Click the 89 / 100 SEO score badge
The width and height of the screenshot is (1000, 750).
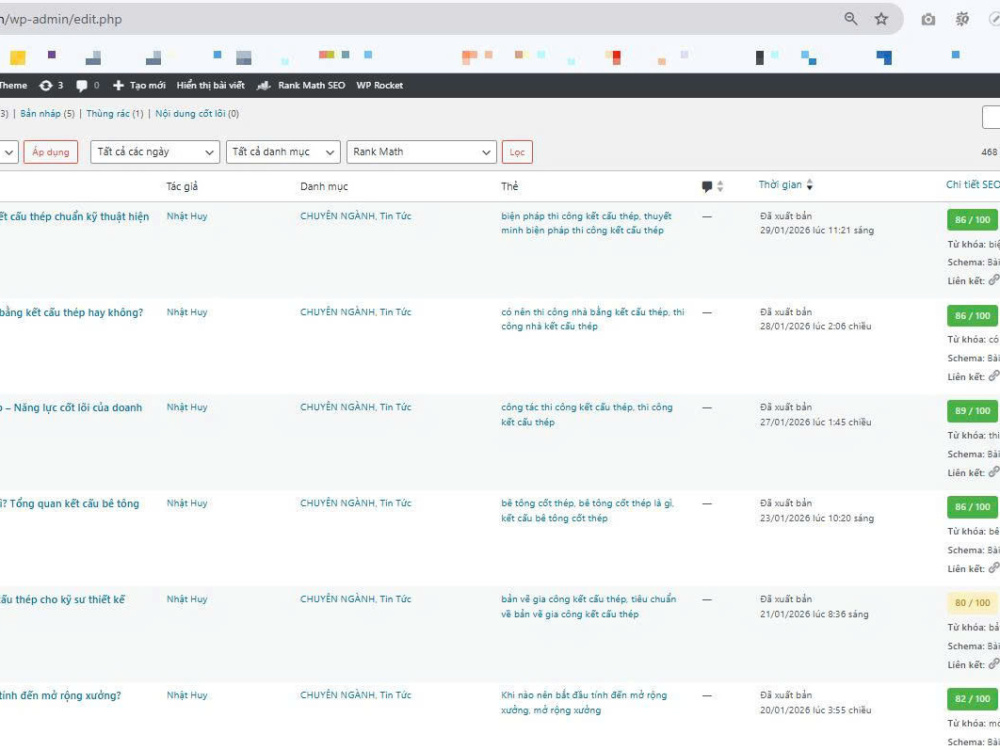[973, 411]
